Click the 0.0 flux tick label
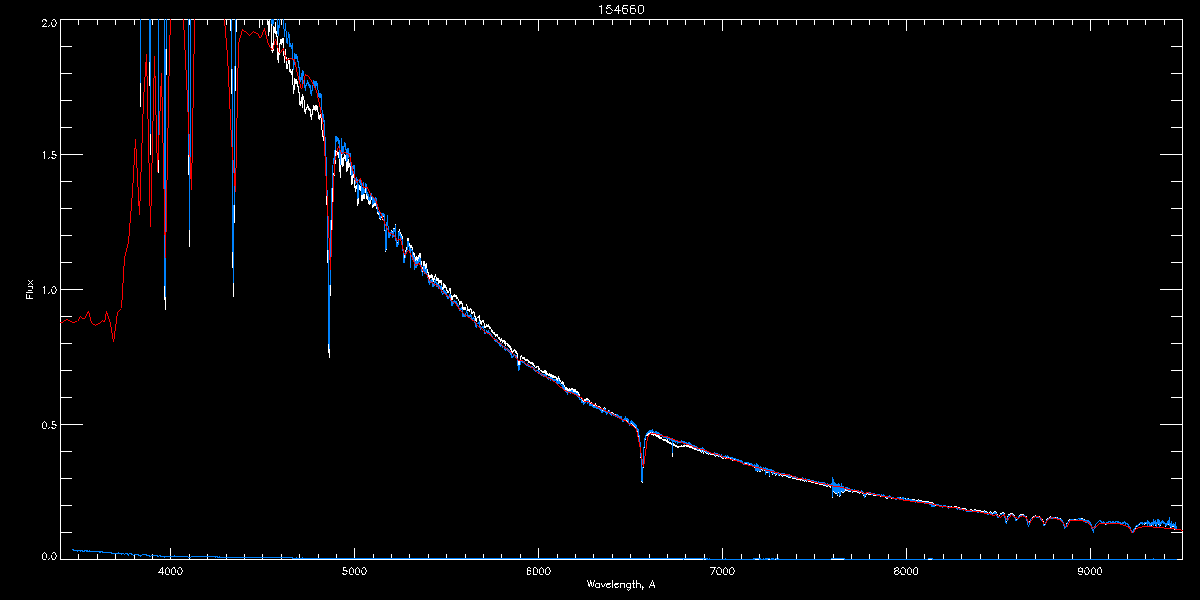 [47, 555]
